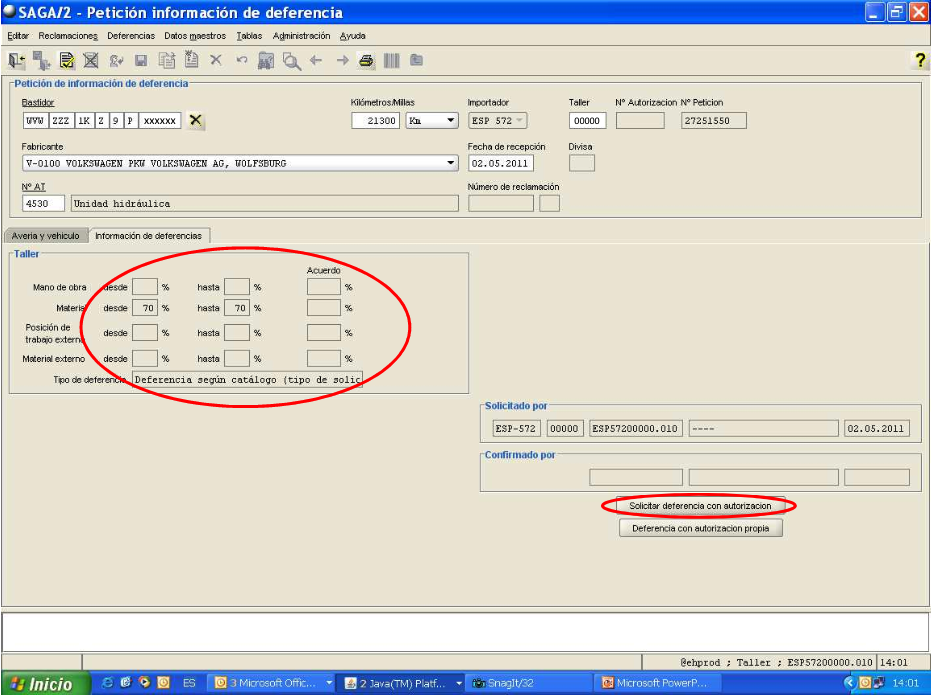Click Solicitar deferencia con autorizacion button
The width and height of the screenshot is (932, 695).
[700, 505]
